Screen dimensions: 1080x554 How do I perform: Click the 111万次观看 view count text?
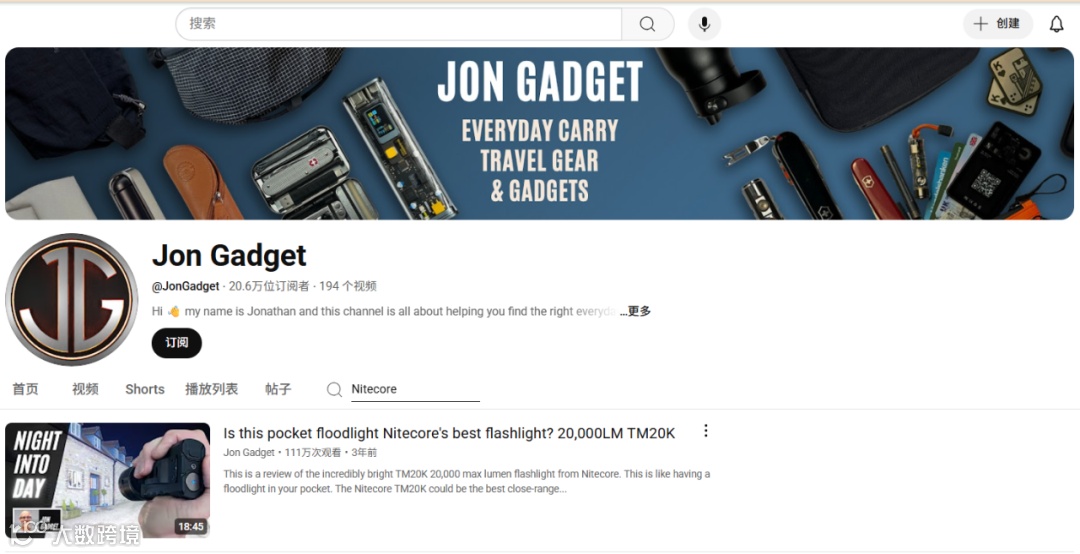313,453
